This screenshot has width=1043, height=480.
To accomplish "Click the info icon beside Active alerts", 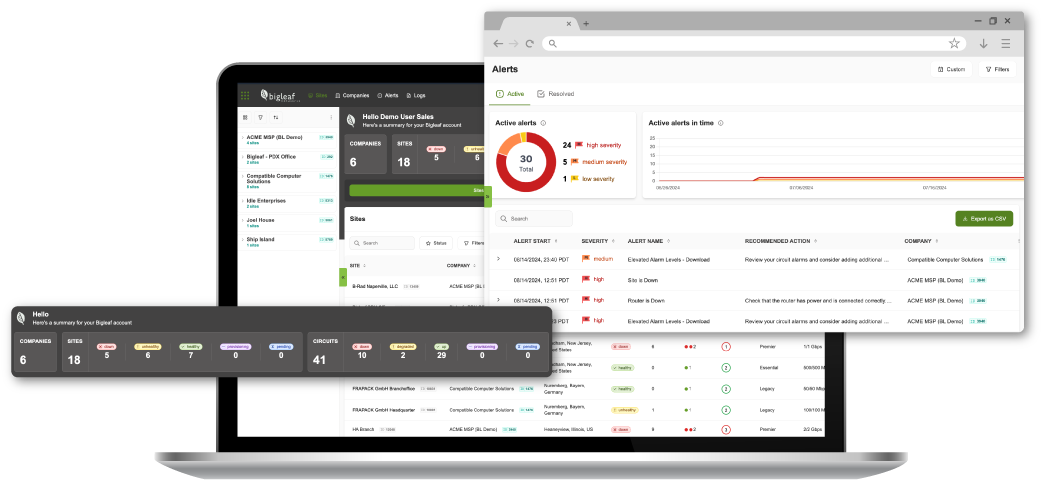I will 543,123.
